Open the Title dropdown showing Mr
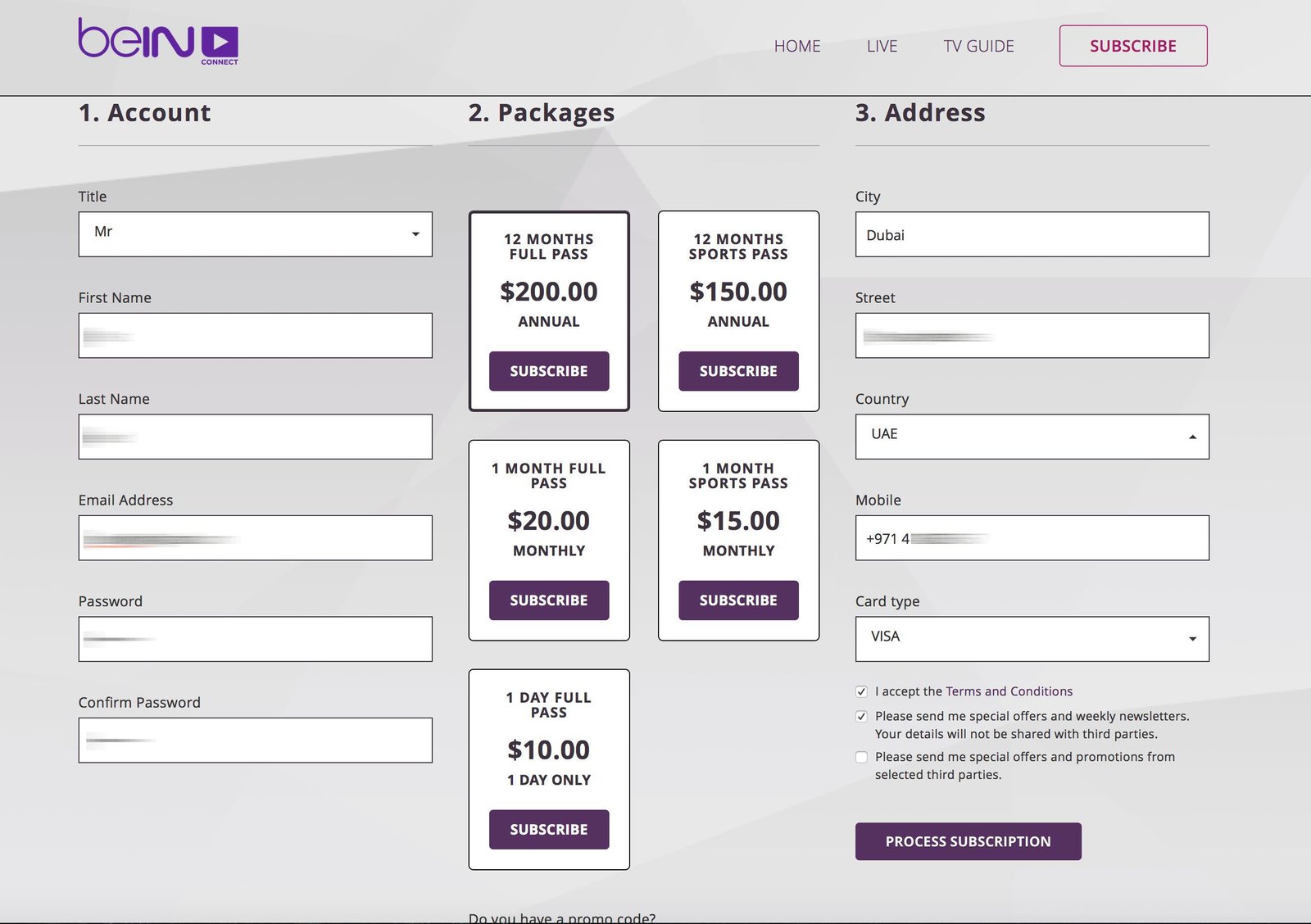The width and height of the screenshot is (1311, 924). [x=255, y=234]
